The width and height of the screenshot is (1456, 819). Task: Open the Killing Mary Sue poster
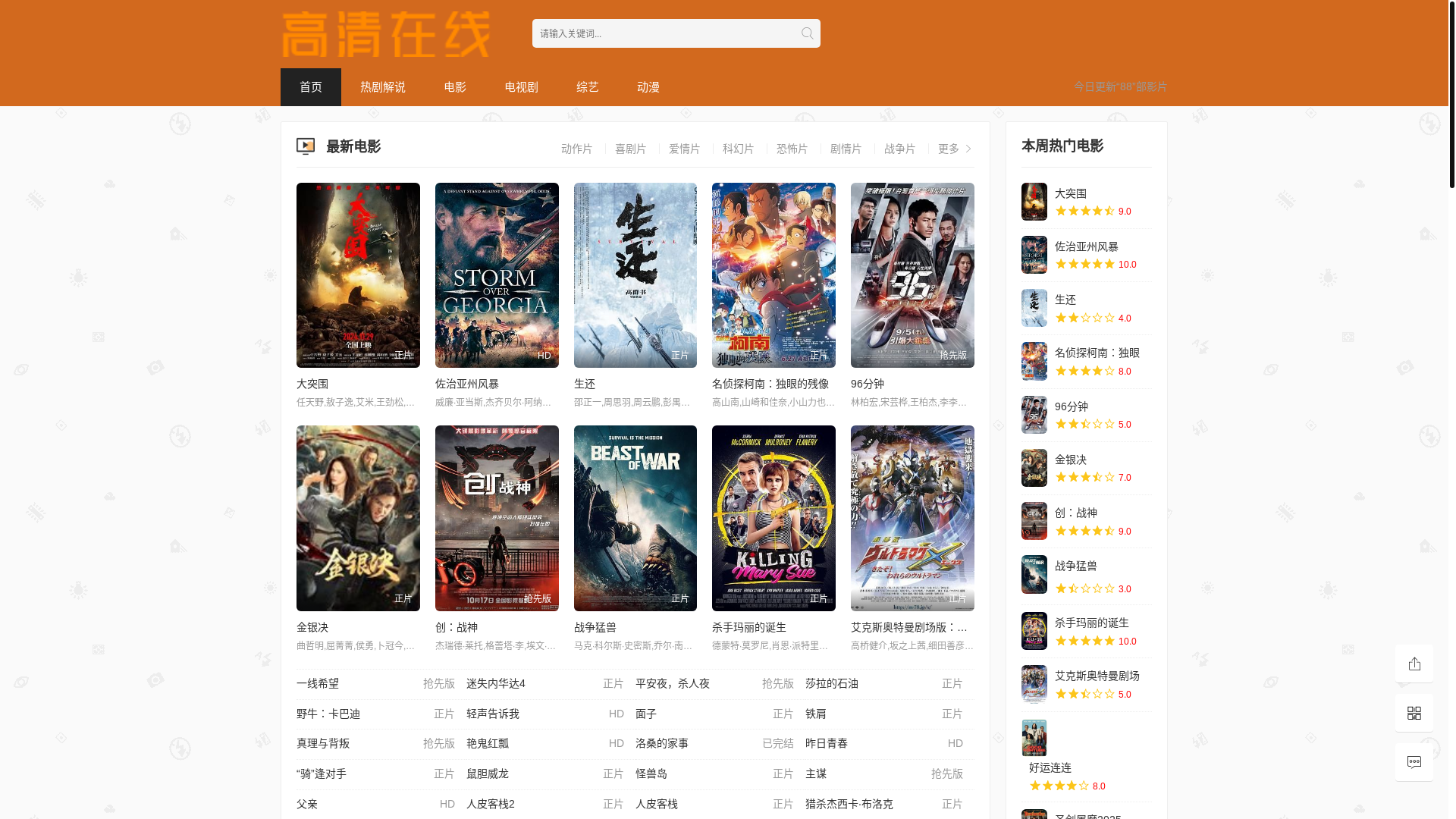click(773, 518)
